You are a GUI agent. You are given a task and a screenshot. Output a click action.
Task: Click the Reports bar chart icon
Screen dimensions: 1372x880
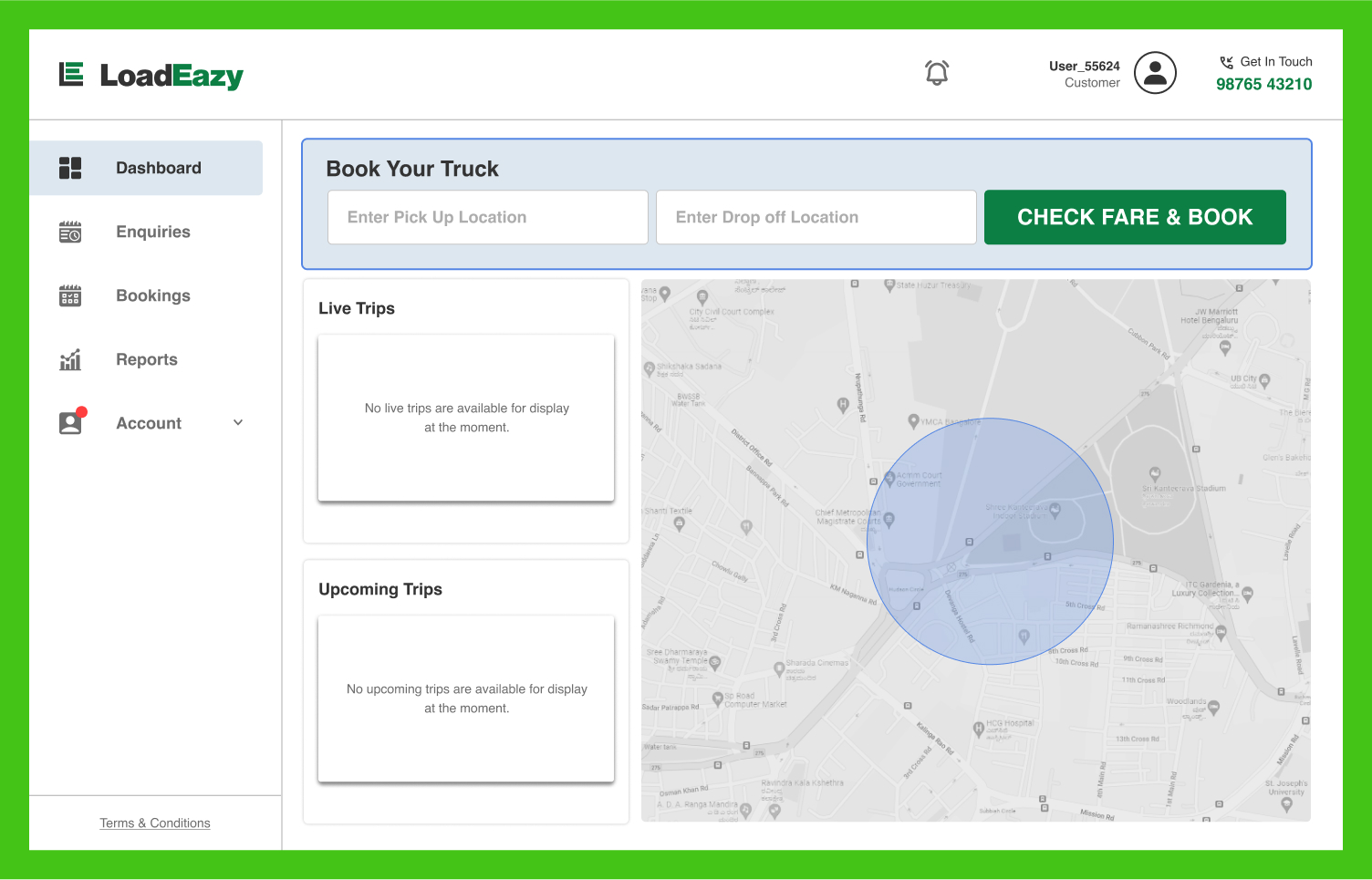tap(70, 359)
